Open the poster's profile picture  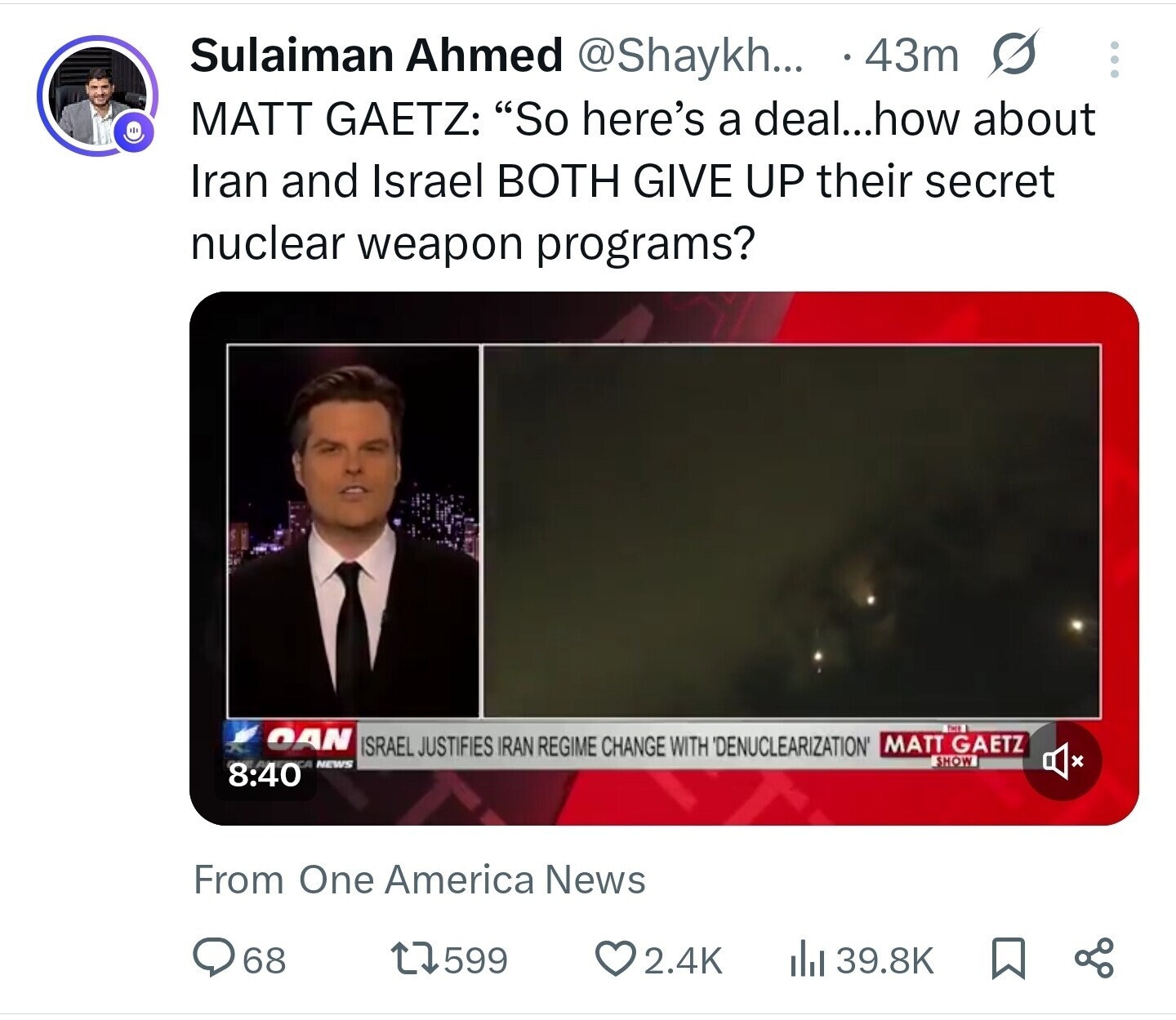pos(96,96)
